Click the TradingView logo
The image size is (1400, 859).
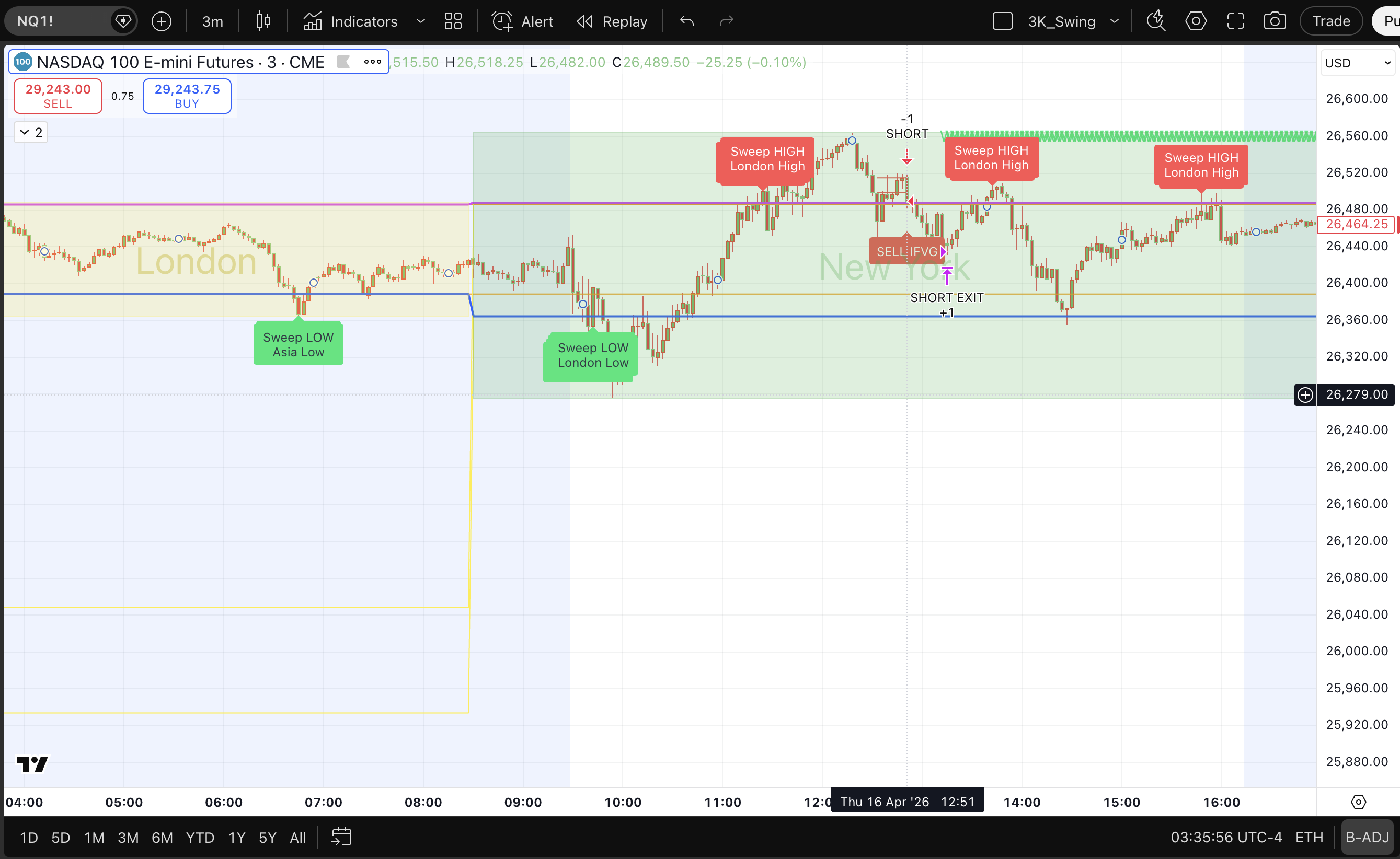tap(32, 764)
